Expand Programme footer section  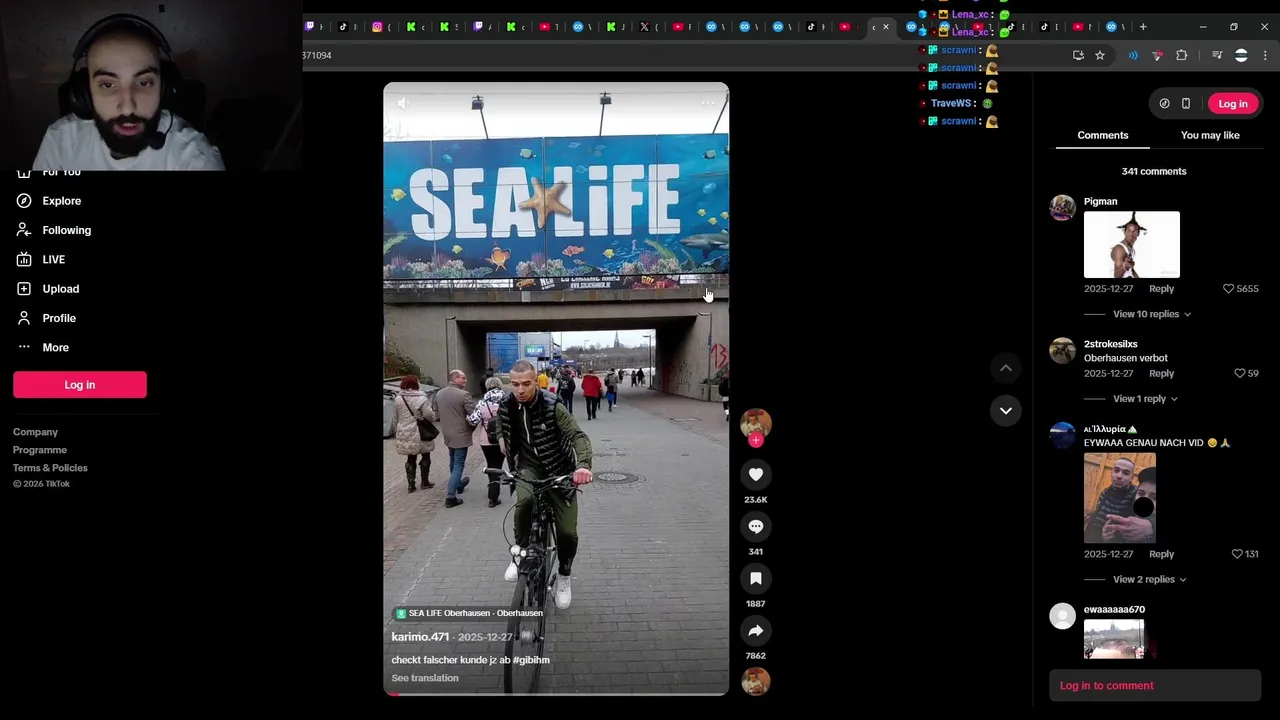point(40,450)
